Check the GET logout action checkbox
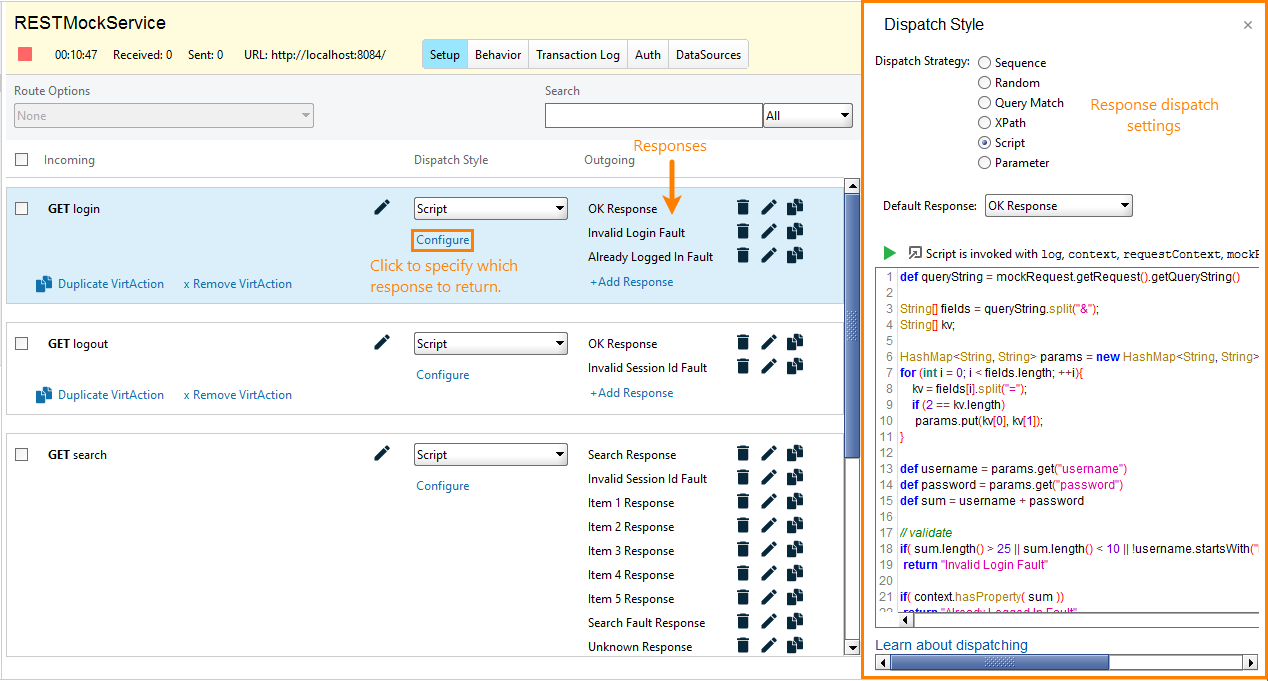This screenshot has width=1268, height=681. click(22, 344)
